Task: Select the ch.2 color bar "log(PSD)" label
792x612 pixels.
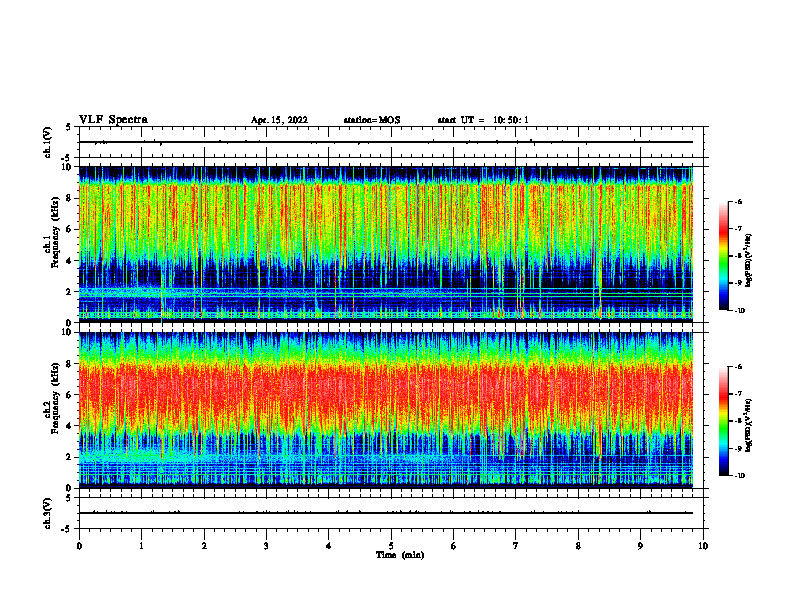Action: pos(749,426)
